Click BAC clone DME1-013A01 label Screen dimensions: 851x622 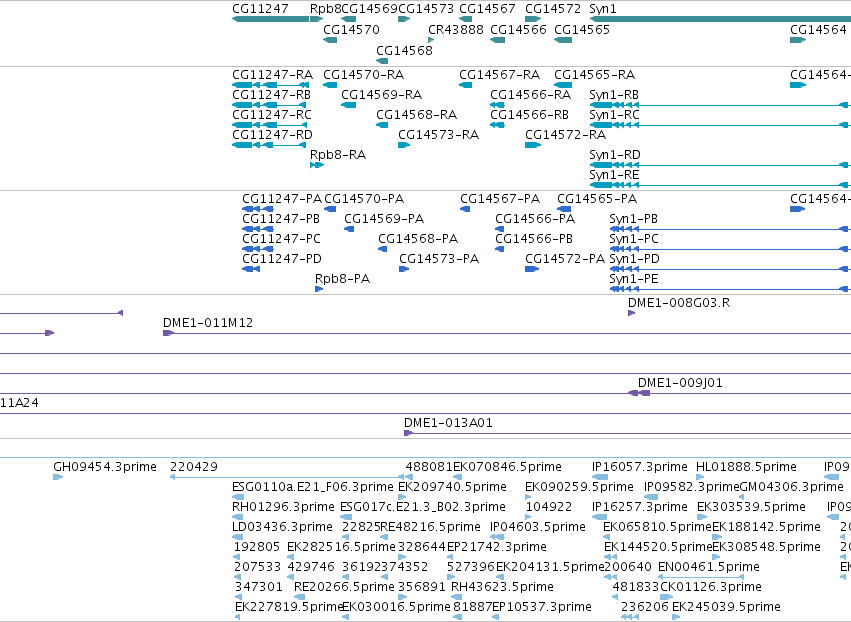coord(448,423)
